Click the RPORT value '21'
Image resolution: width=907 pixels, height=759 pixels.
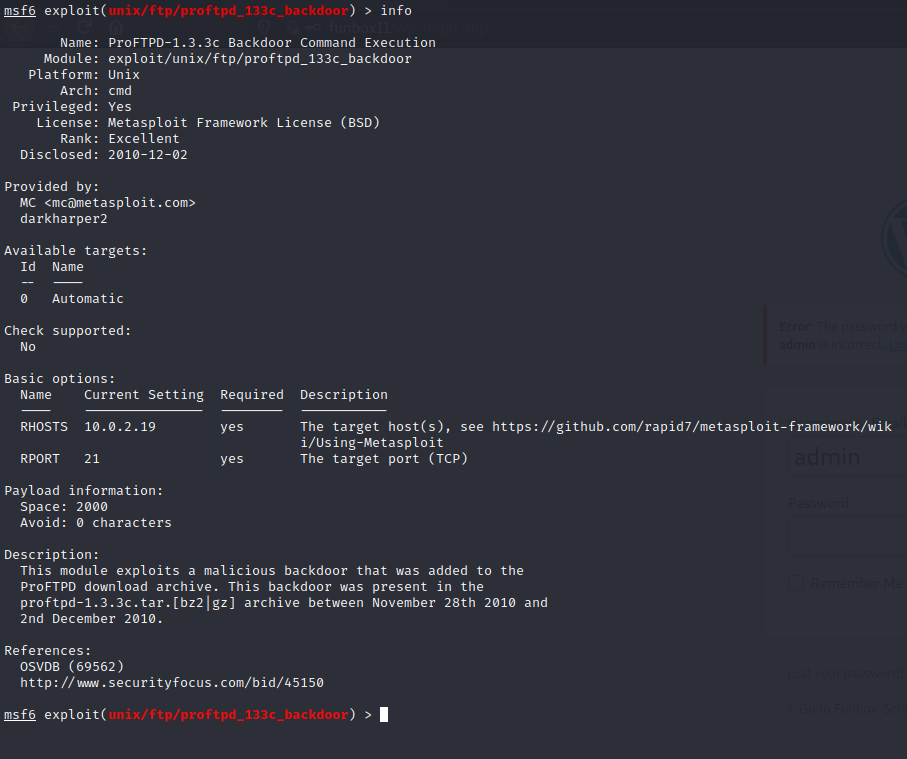point(92,459)
